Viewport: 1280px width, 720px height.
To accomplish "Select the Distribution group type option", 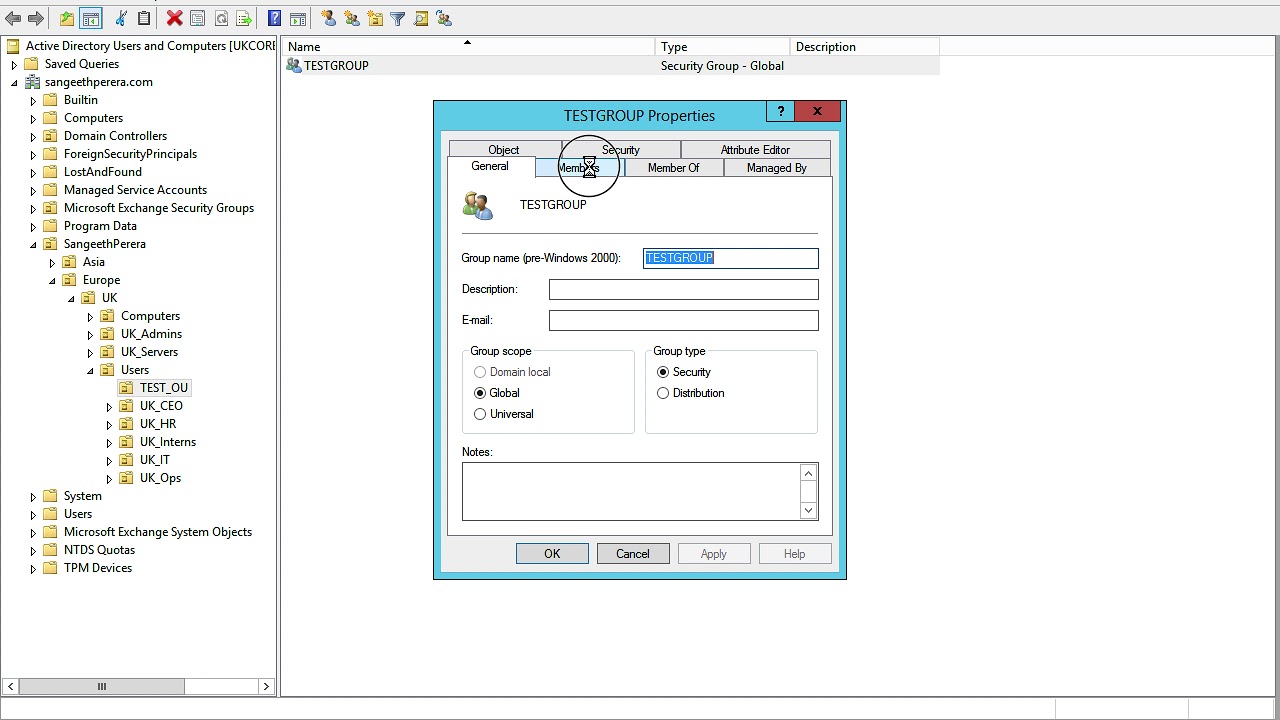I will tap(663, 393).
